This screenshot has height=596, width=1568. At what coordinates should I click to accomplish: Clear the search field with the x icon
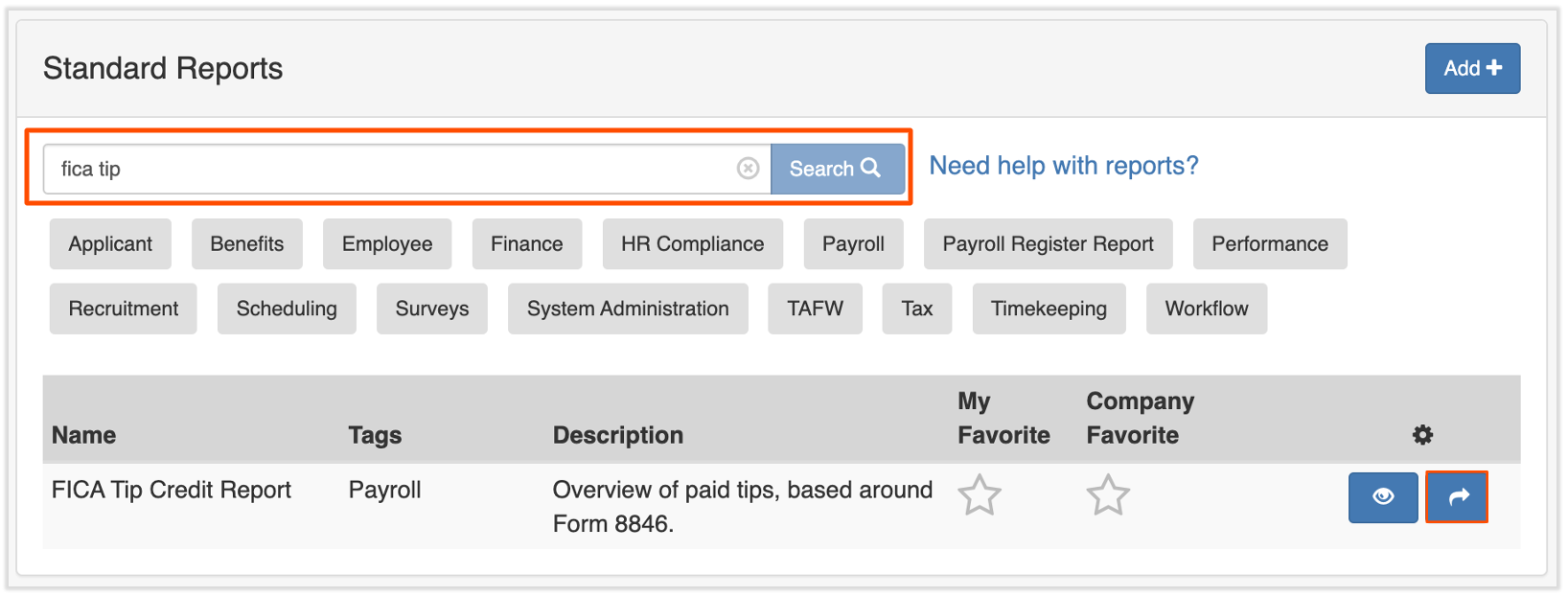click(x=748, y=169)
